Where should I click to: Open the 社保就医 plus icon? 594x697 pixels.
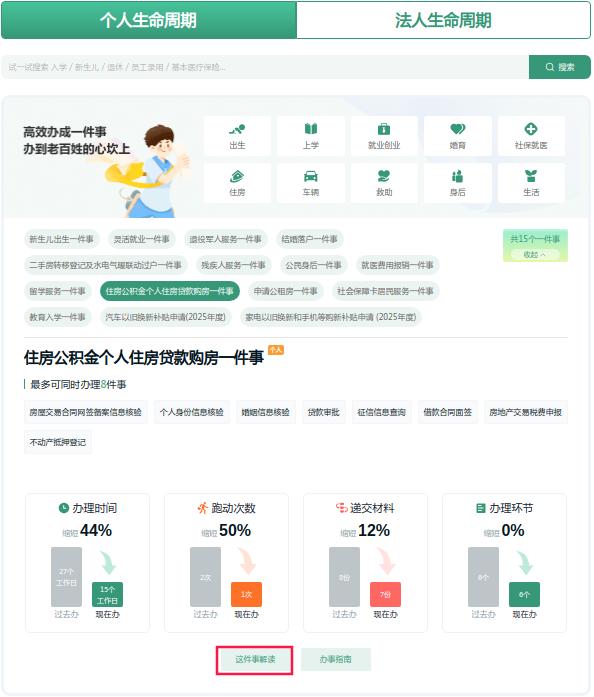point(531,129)
